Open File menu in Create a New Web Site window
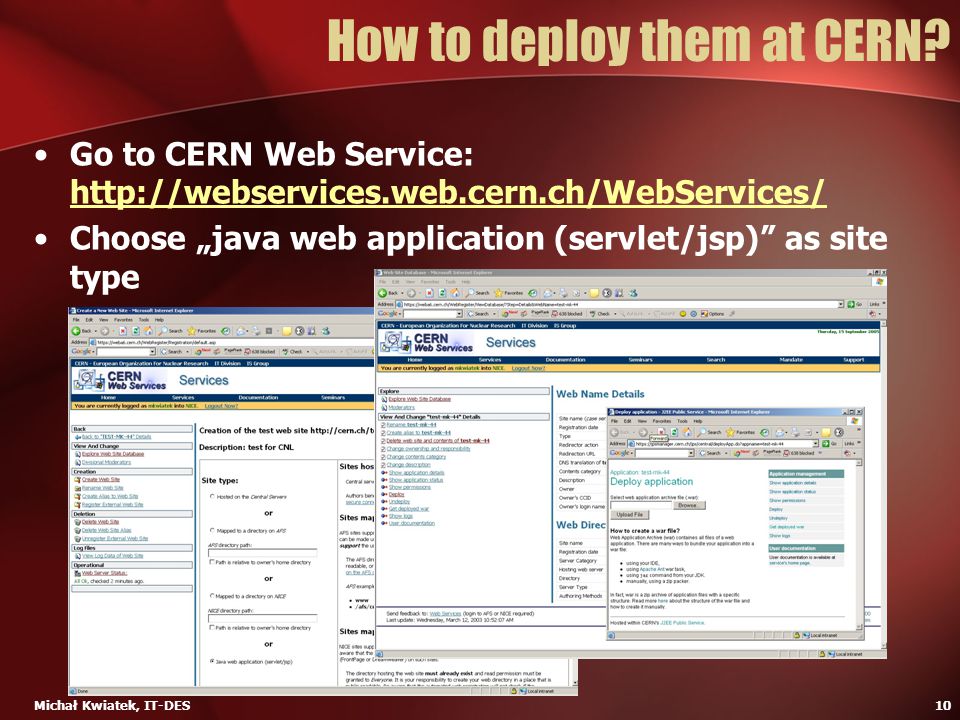This screenshot has width=960, height=720. [77, 320]
